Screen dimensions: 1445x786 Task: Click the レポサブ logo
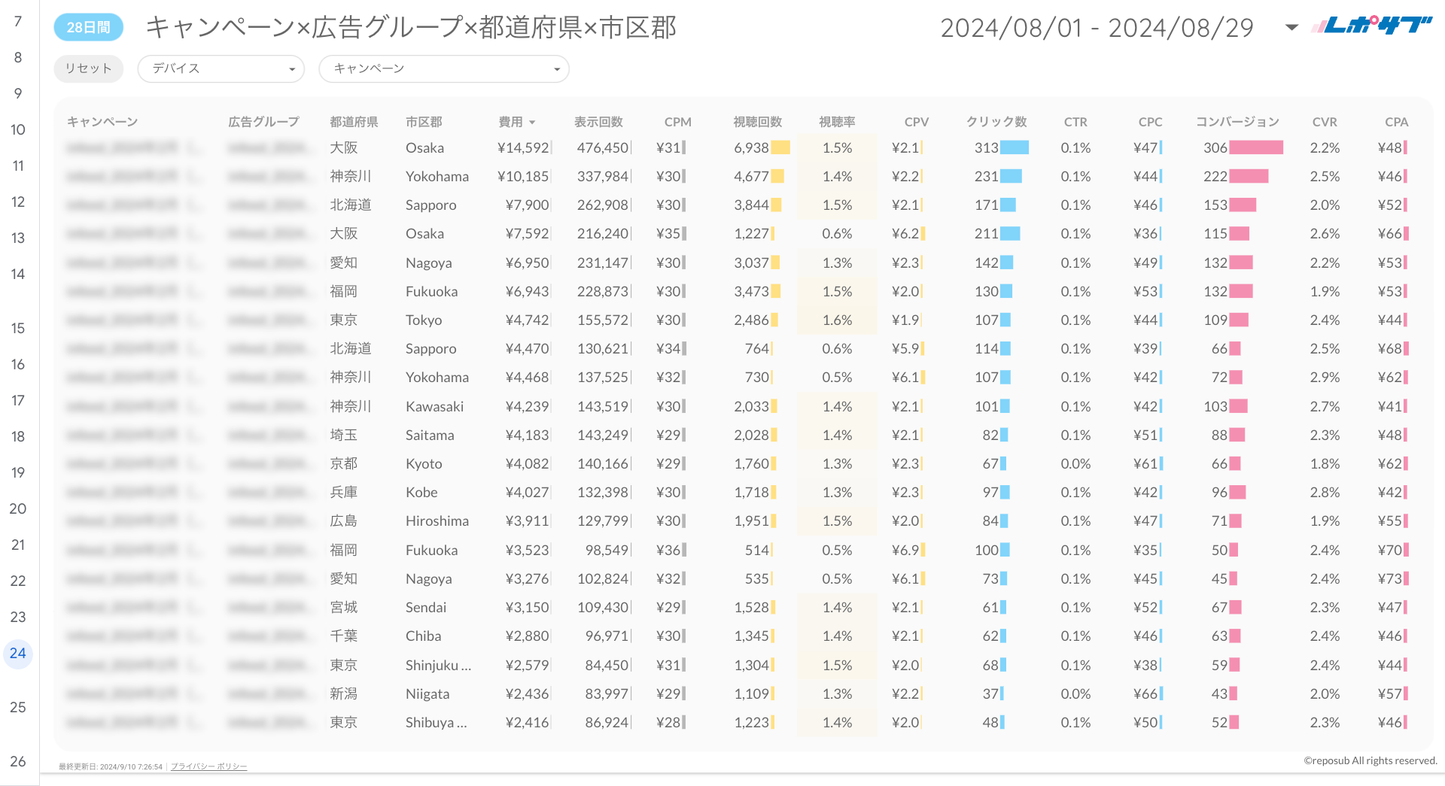click(x=1371, y=26)
